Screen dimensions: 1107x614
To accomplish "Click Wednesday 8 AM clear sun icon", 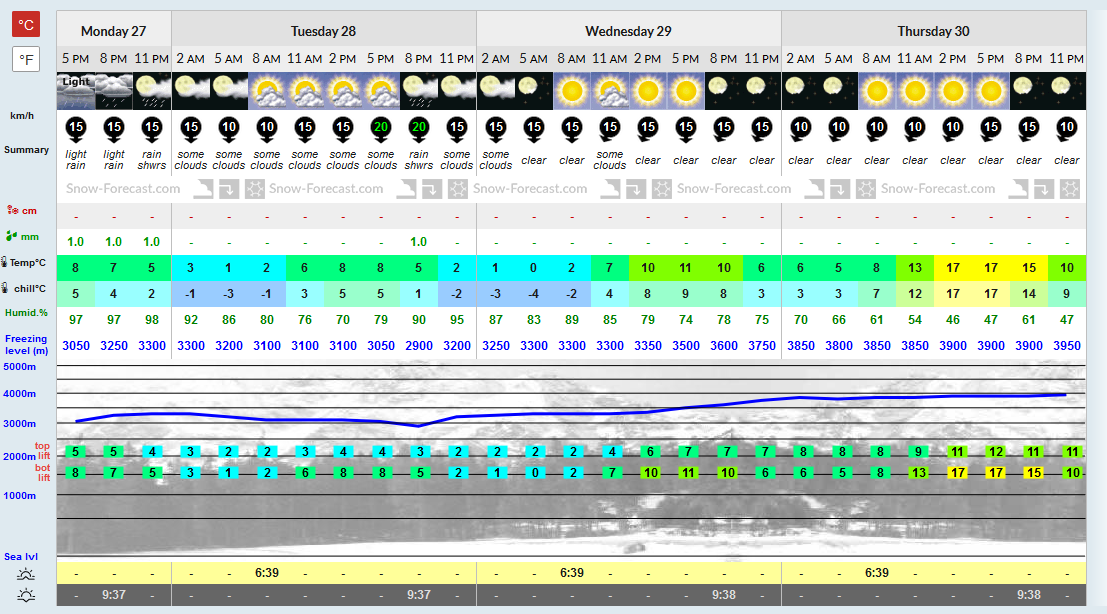I will 572,91.
